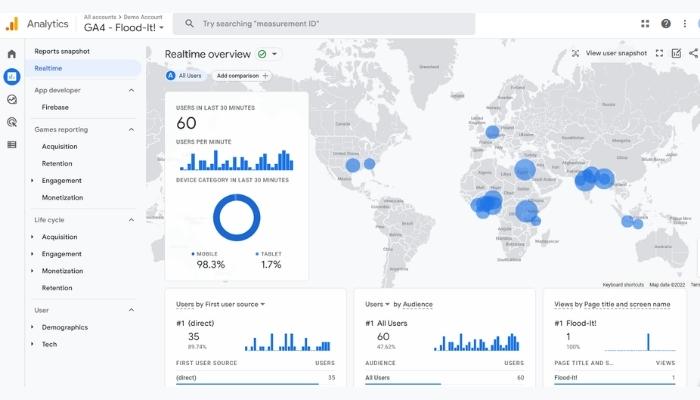Click the All Users 'A' badge
The width and height of the screenshot is (700, 400).
171,75
